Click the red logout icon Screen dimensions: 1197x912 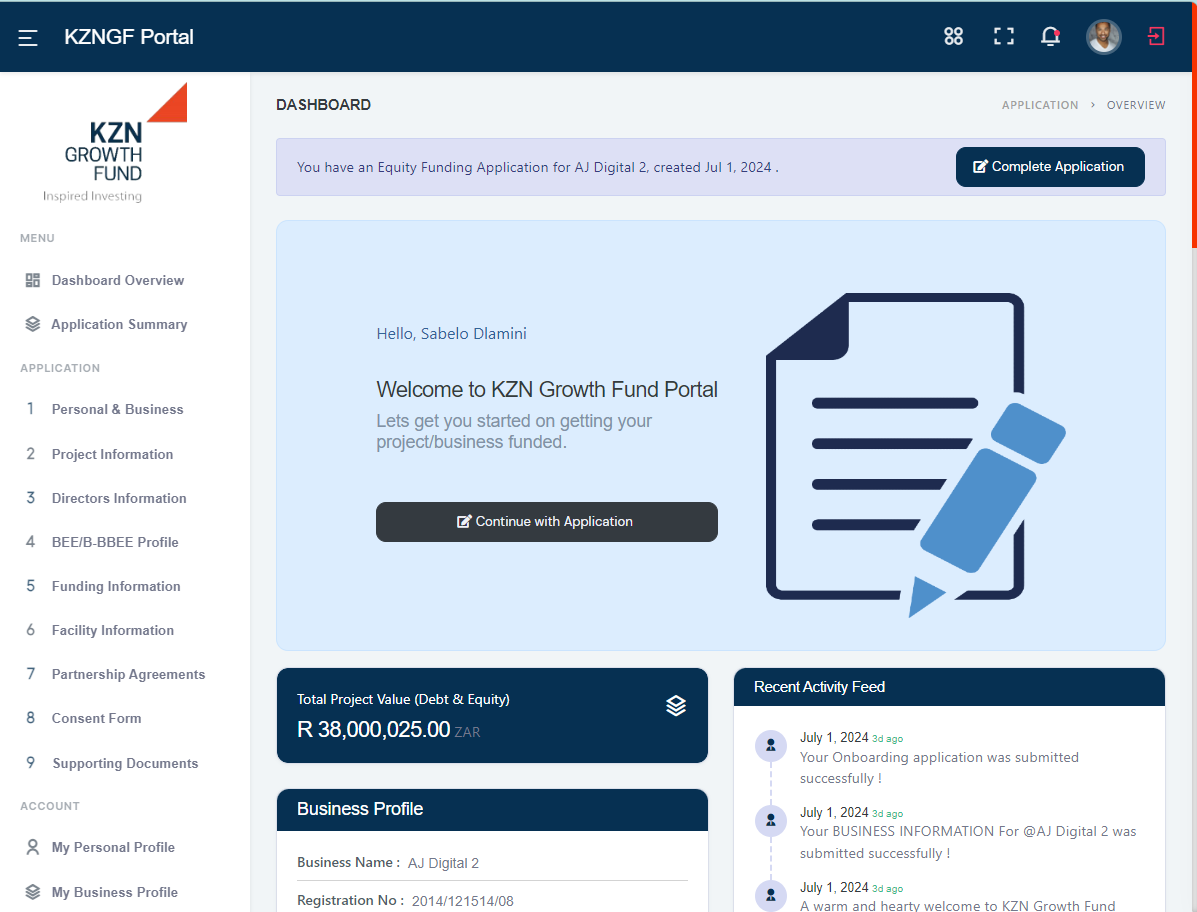click(1156, 37)
